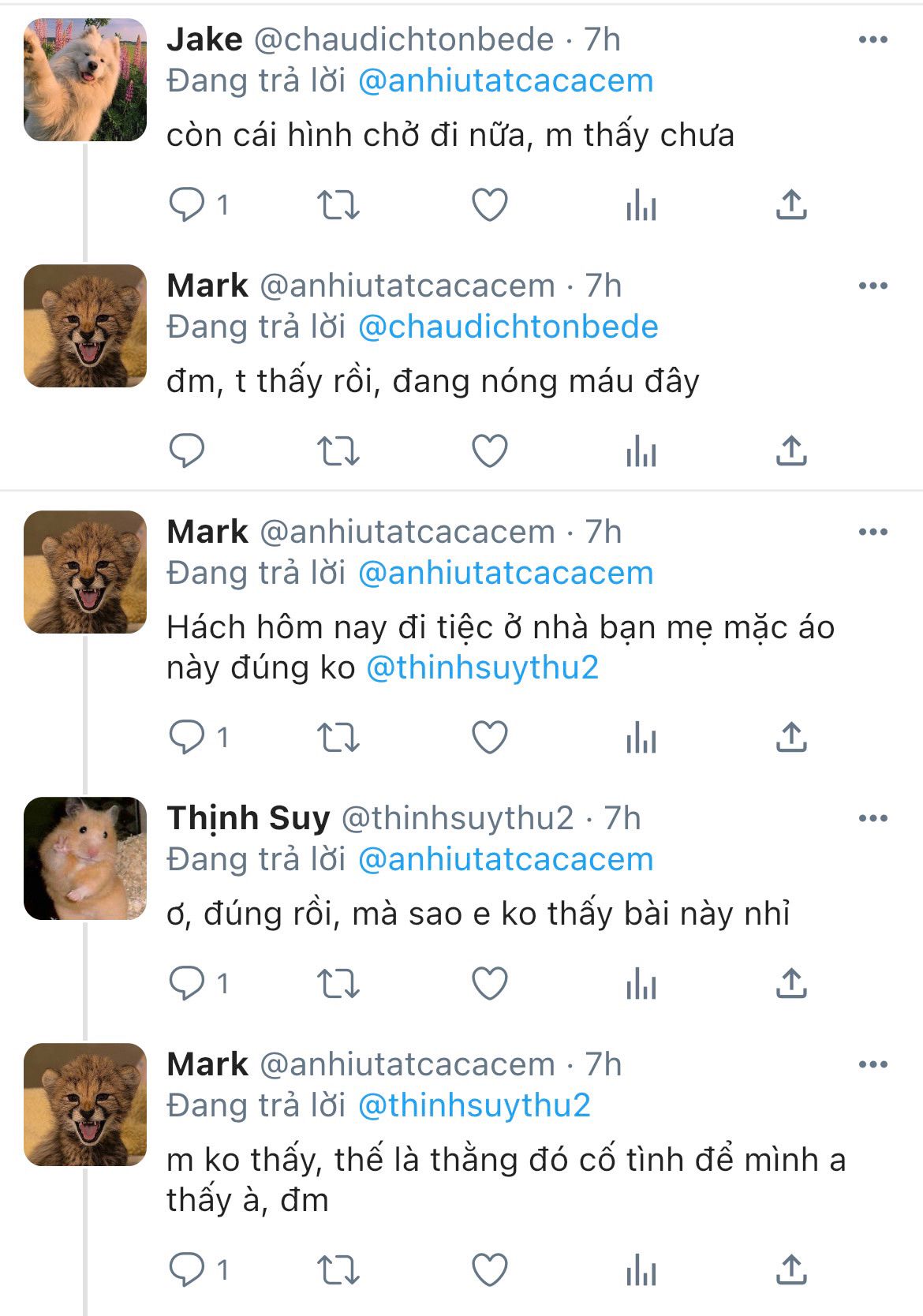
Task: Open @chaudichtonbede link in Mark's reply header
Action: coord(508,327)
